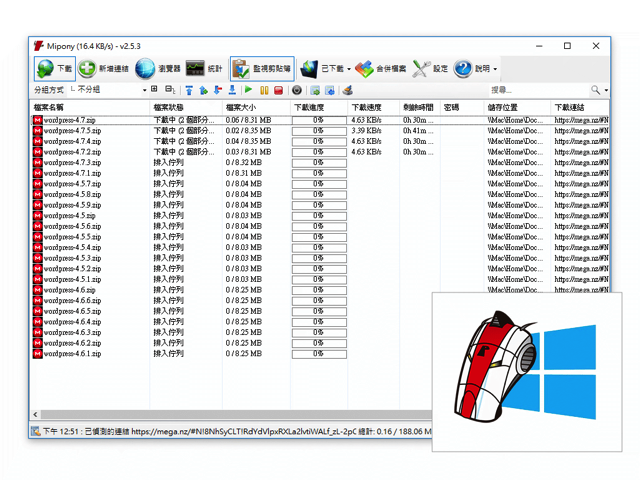This screenshot has height=480, width=640.
Task: Show the 統計 statistics graph
Action: [204, 69]
